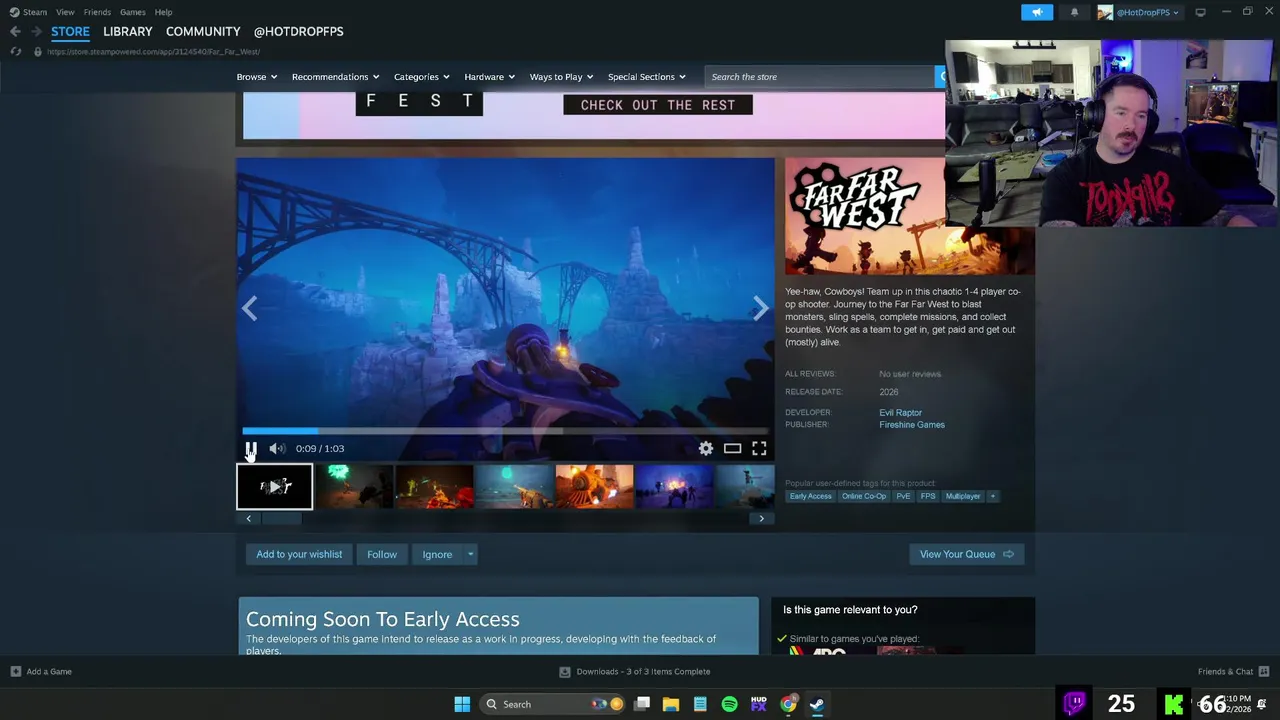Mute the trailer volume speaker icon
The width and height of the screenshot is (1280, 720).
(x=277, y=449)
